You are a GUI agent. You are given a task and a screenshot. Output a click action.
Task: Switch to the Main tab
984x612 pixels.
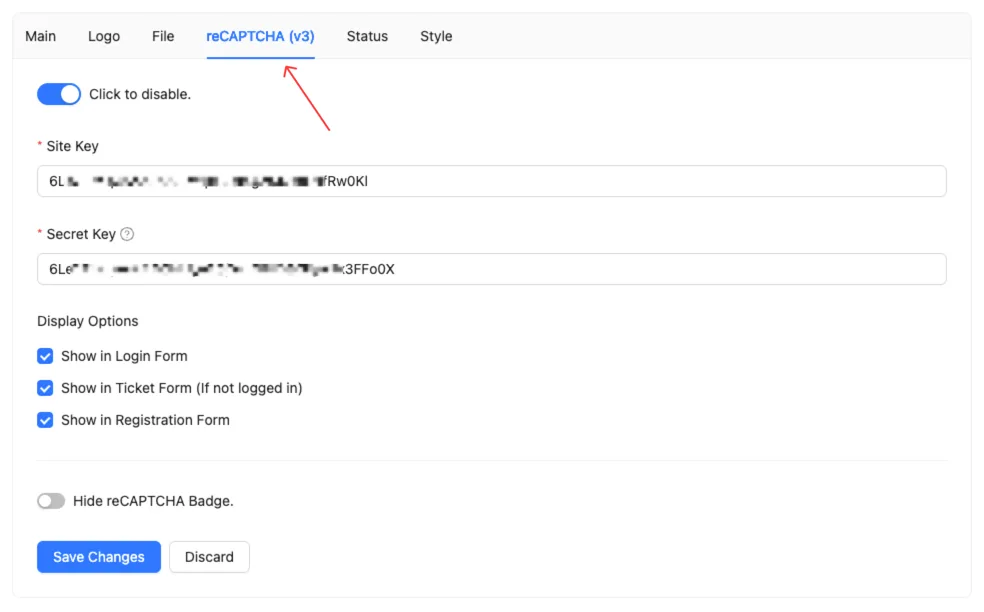(x=41, y=36)
